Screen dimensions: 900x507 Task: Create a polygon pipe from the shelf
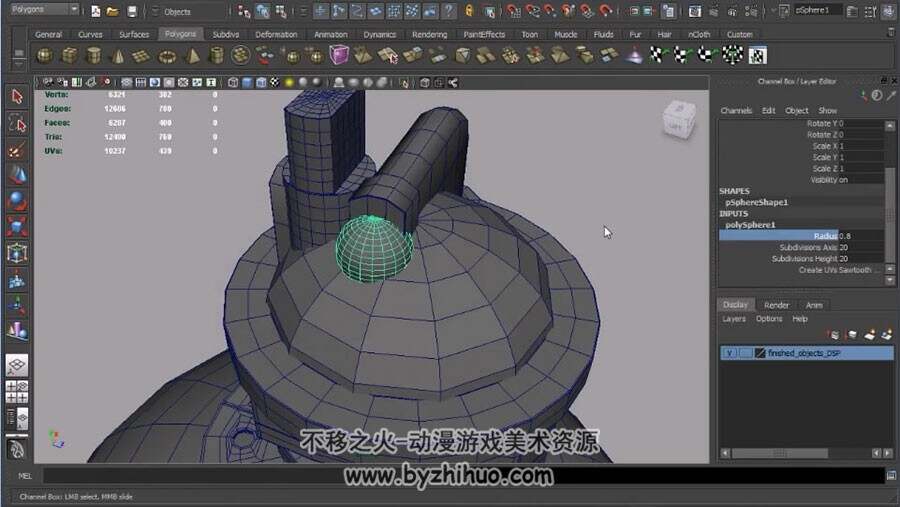(x=216, y=56)
